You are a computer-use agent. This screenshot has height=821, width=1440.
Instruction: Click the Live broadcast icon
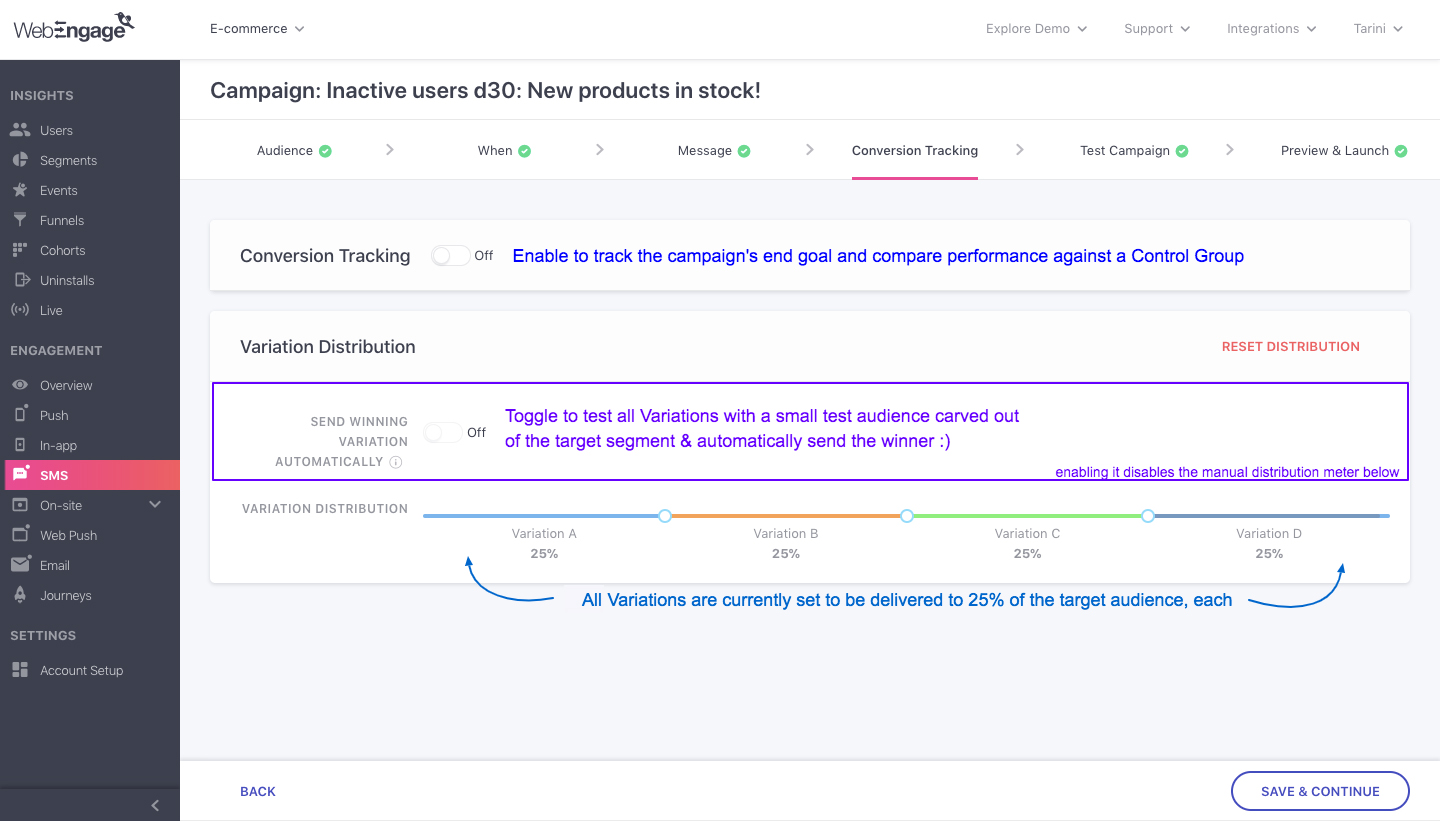coord(20,310)
